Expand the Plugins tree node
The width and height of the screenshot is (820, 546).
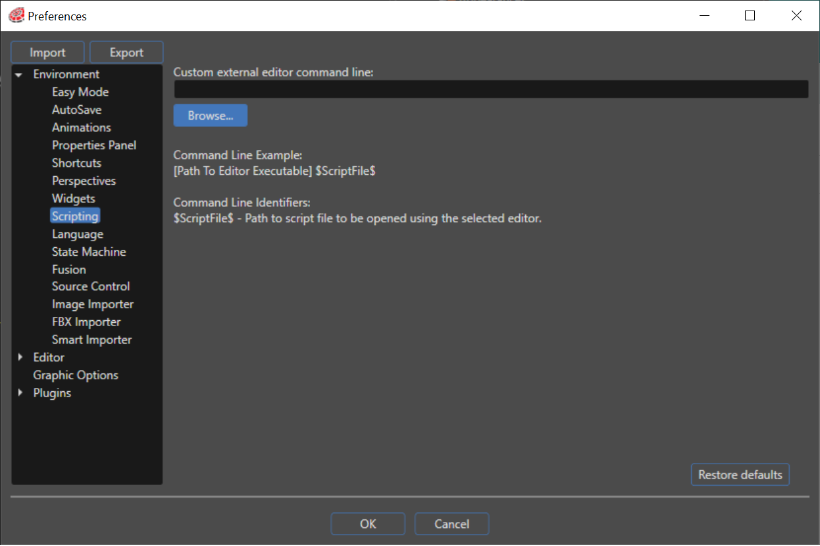click(x=20, y=393)
